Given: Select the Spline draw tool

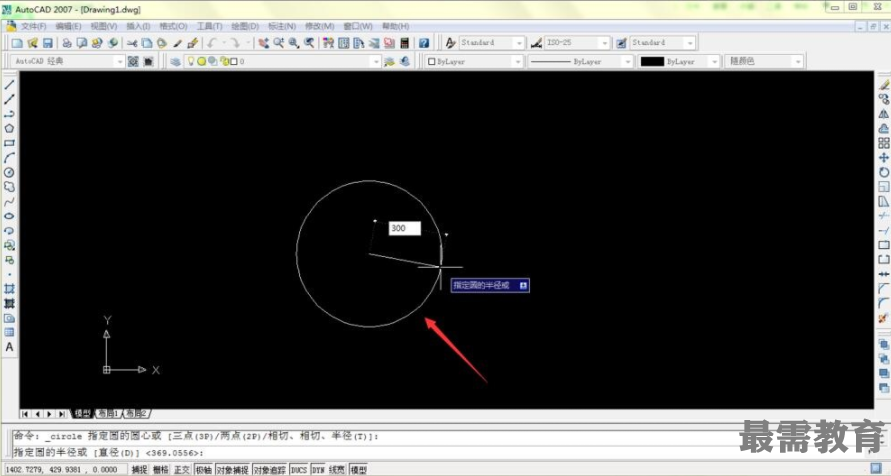Looking at the screenshot, I should pos(9,202).
